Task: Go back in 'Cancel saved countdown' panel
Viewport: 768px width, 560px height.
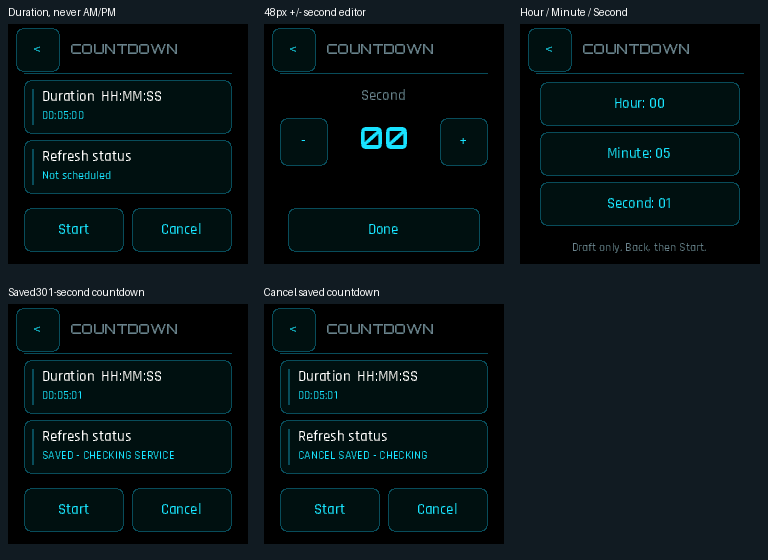Action: pos(294,330)
